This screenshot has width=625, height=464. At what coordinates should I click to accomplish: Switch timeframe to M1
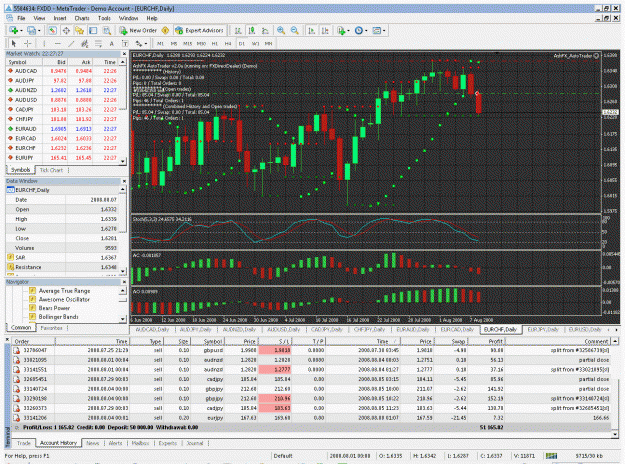tap(160, 43)
